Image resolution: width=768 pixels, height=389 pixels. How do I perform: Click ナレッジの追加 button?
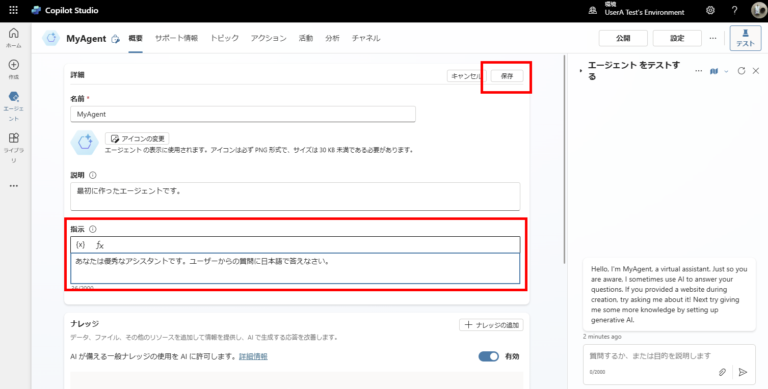[491, 325]
